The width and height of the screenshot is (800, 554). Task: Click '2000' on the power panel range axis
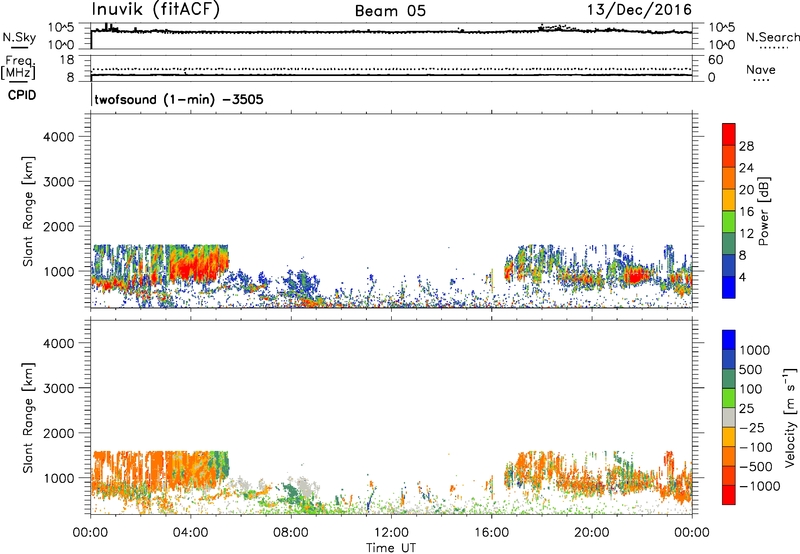point(59,226)
